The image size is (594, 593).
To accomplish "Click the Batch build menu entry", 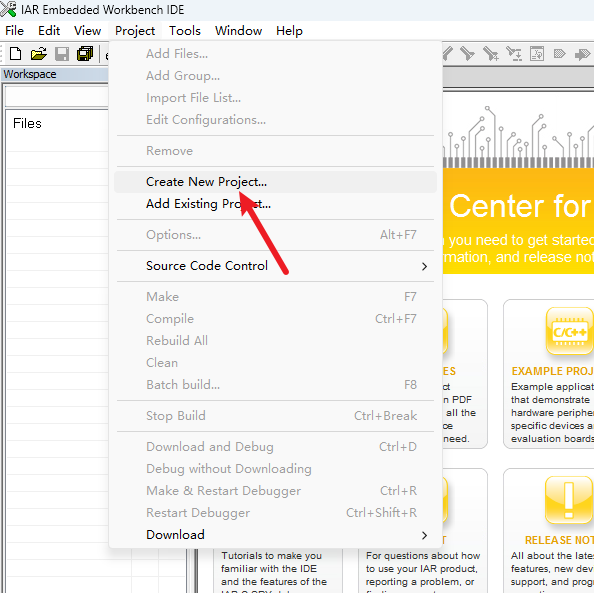I will [x=275, y=385].
